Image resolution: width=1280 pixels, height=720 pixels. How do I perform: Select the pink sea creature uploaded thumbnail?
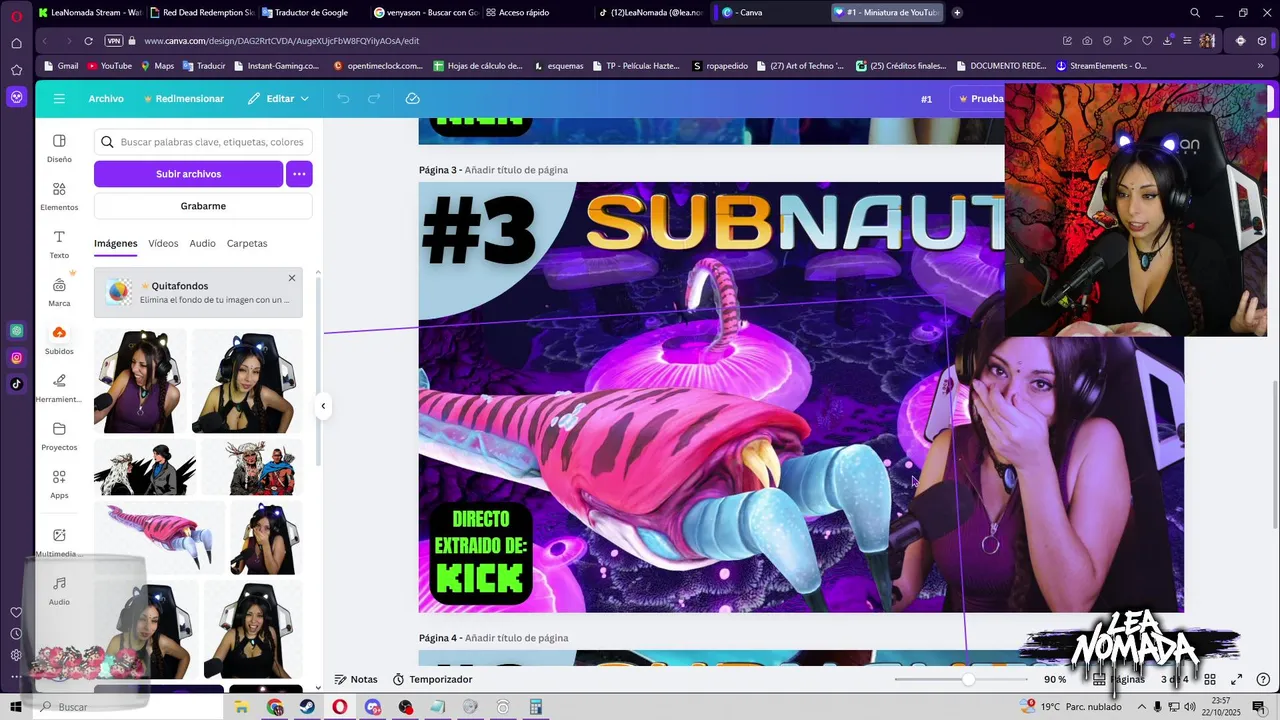pyautogui.click(x=158, y=537)
